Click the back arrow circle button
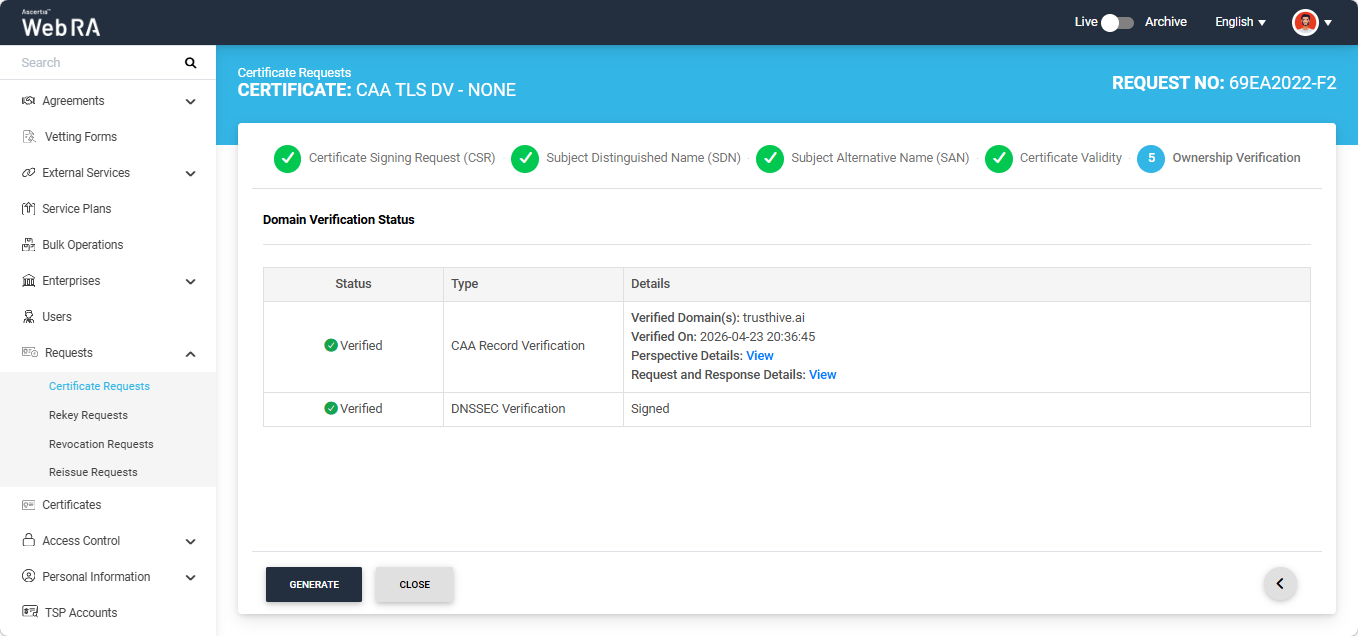1358x636 pixels. [x=1280, y=584]
